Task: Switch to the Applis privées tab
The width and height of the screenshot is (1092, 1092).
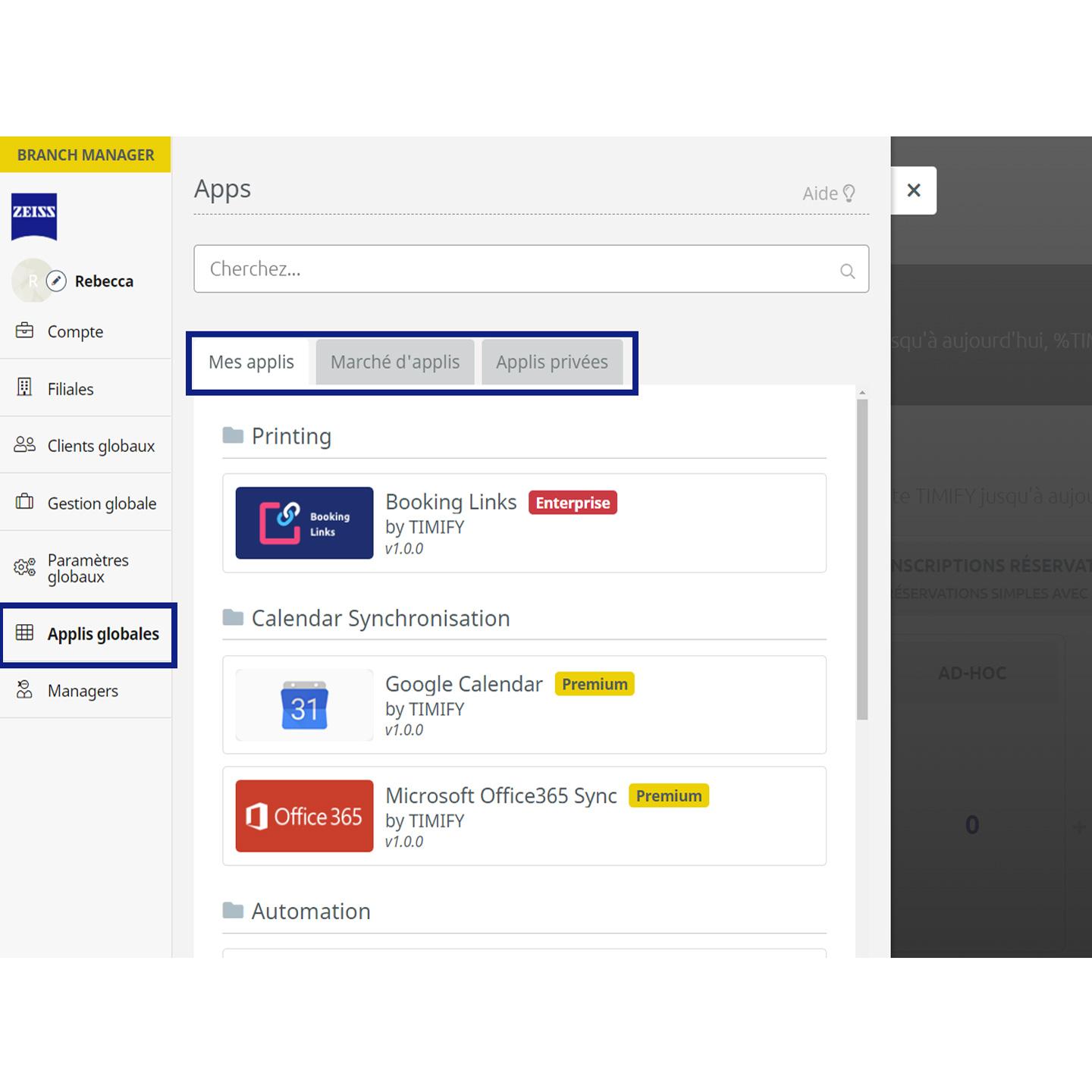Action: [x=552, y=362]
